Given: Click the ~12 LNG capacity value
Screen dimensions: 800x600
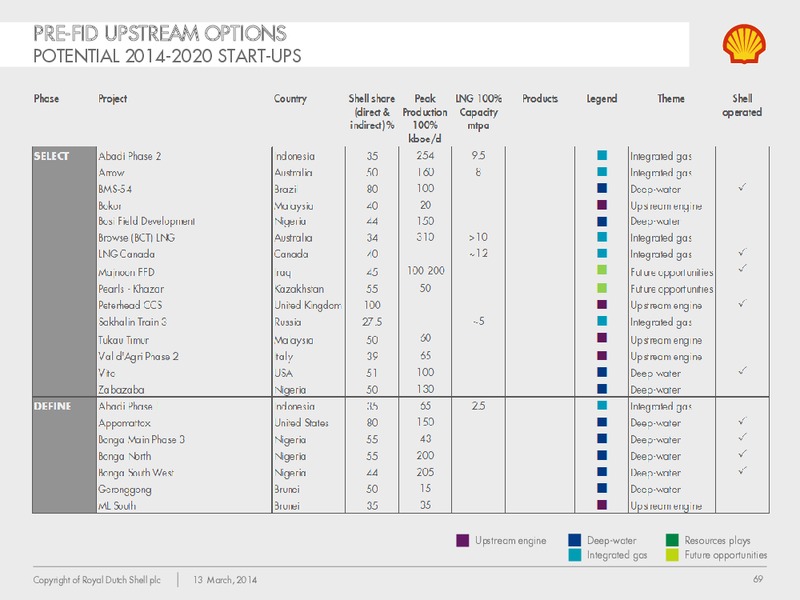Looking at the screenshot, I should [x=478, y=253].
